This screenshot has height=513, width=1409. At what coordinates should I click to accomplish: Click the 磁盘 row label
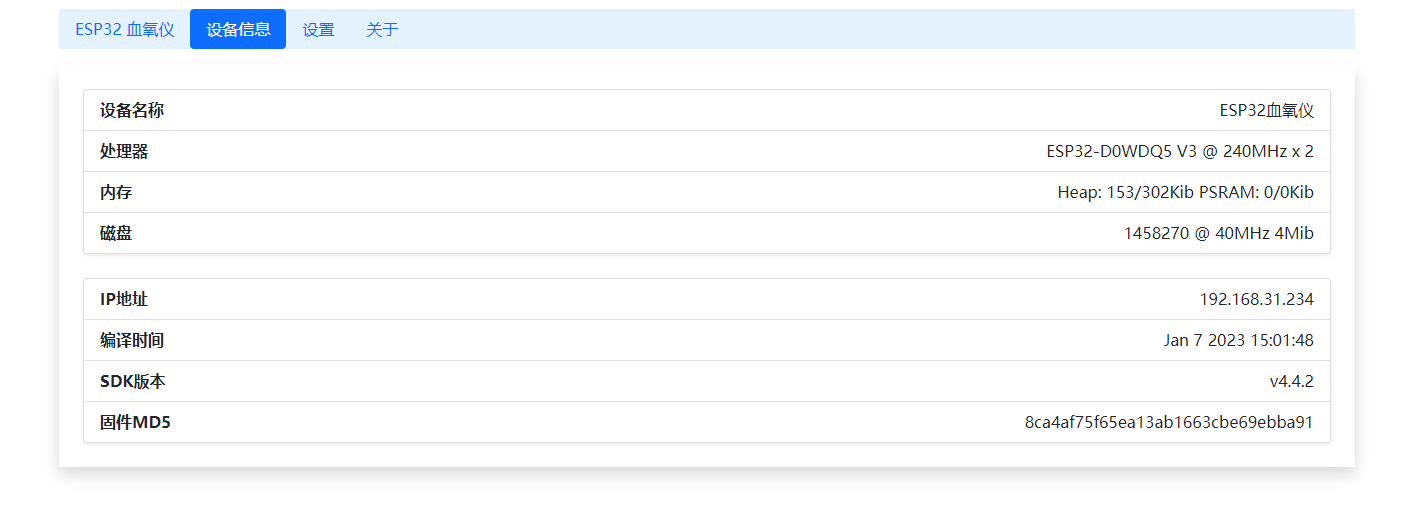[116, 234]
